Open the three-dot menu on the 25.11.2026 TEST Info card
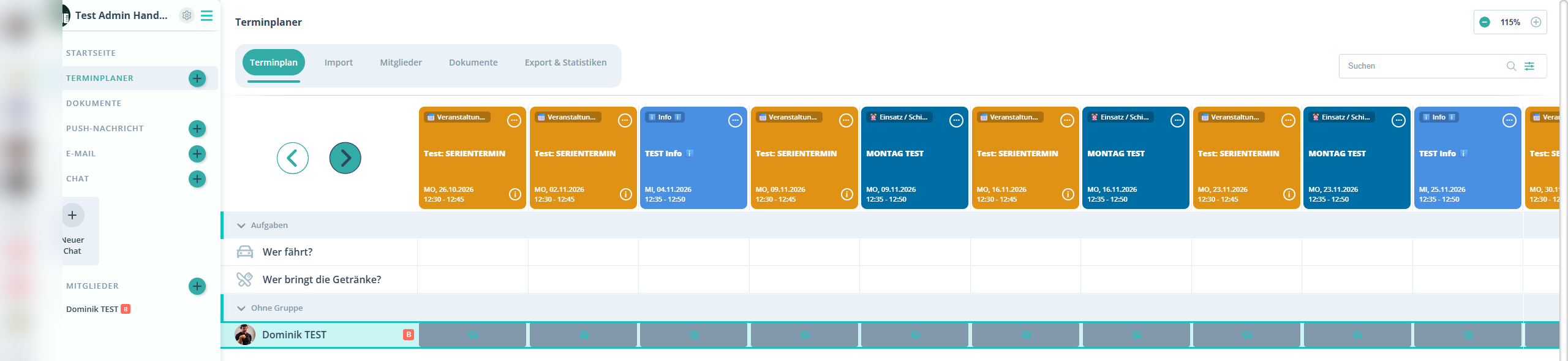1568x361 pixels. coord(1510,121)
